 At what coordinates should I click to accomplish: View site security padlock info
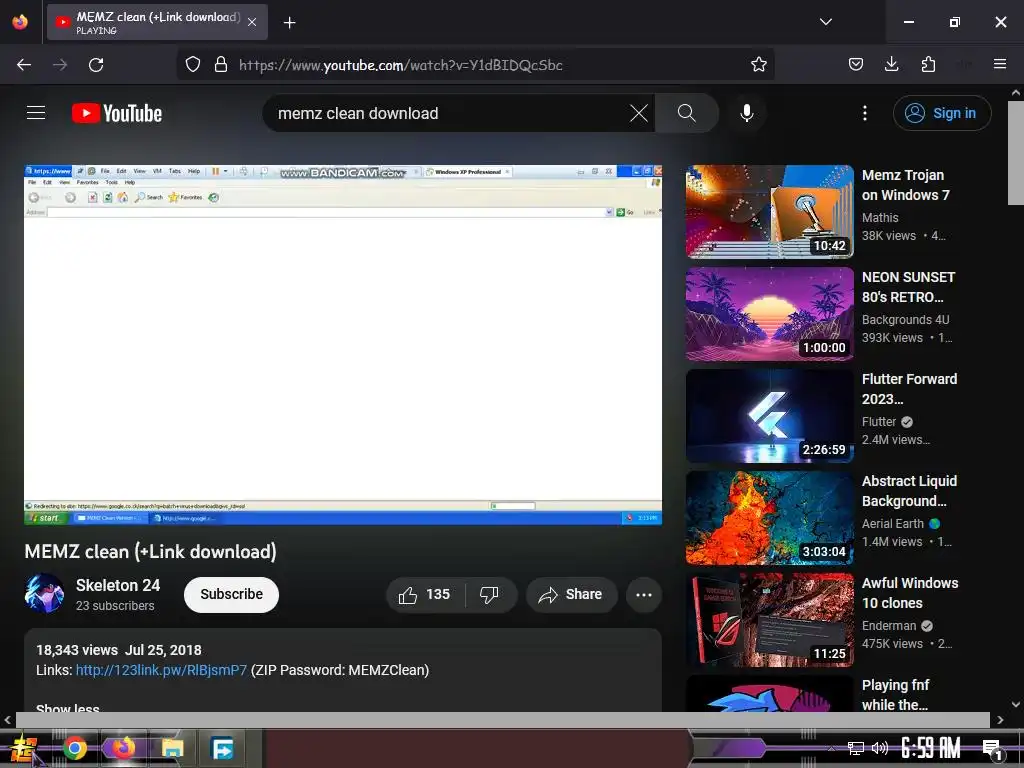[221, 65]
